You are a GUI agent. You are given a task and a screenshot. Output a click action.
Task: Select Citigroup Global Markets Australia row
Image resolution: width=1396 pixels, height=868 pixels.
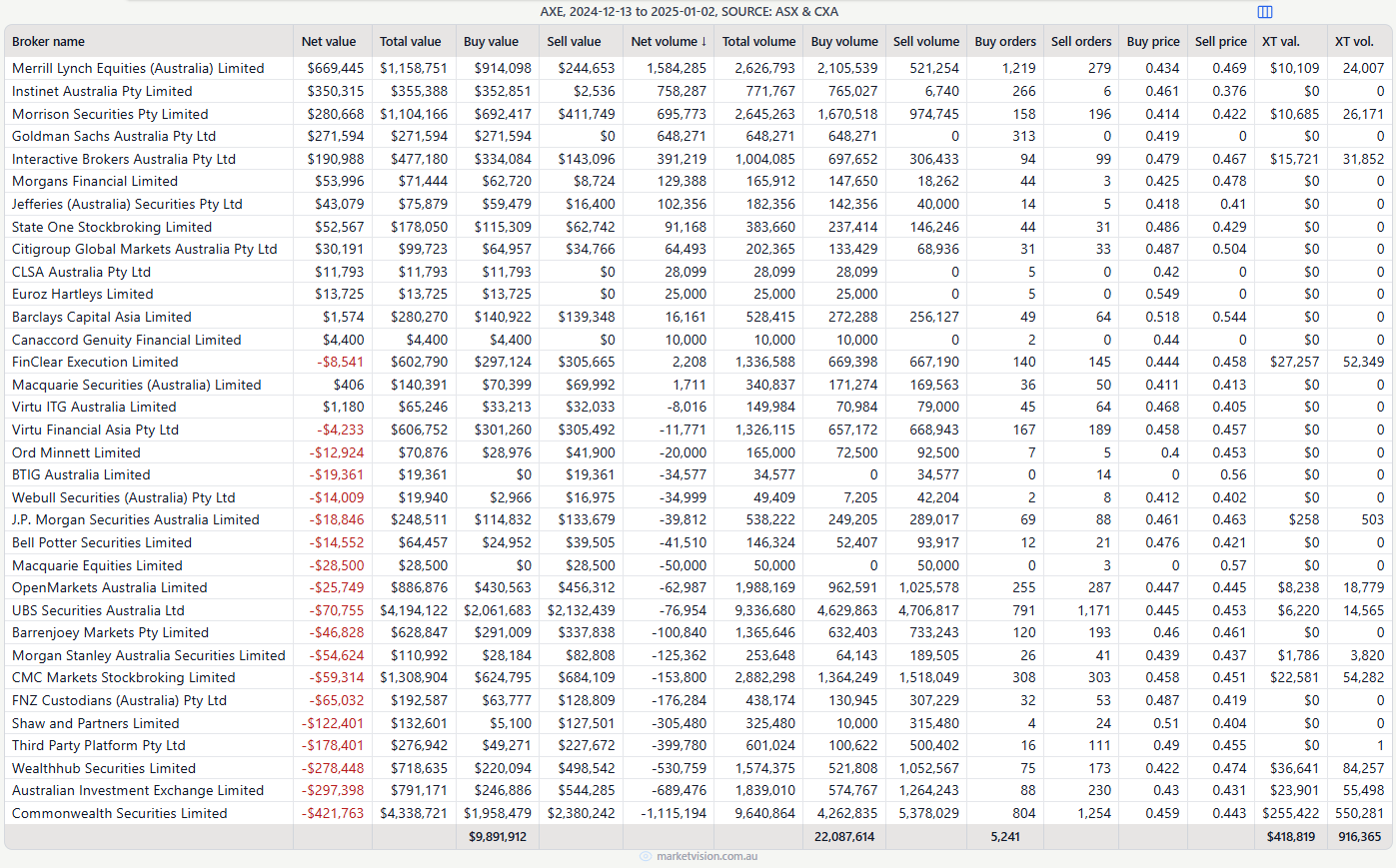pyautogui.click(x=698, y=249)
